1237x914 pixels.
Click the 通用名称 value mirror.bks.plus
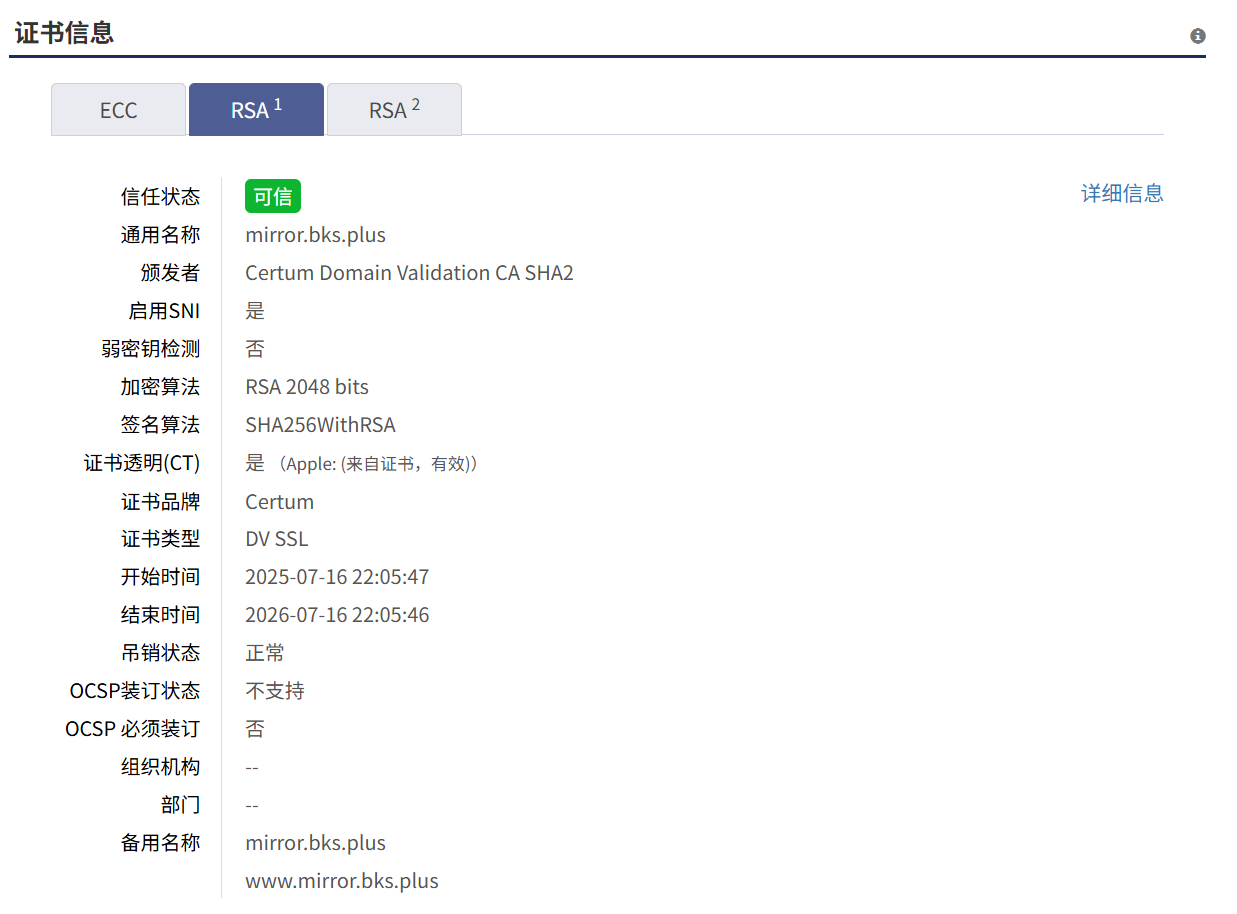315,235
